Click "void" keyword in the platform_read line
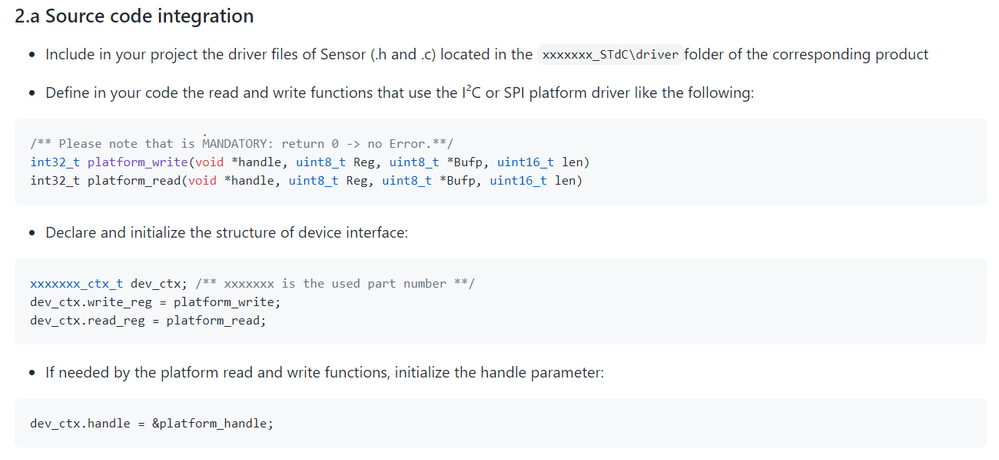Image resolution: width=999 pixels, height=460 pixels. [202, 180]
